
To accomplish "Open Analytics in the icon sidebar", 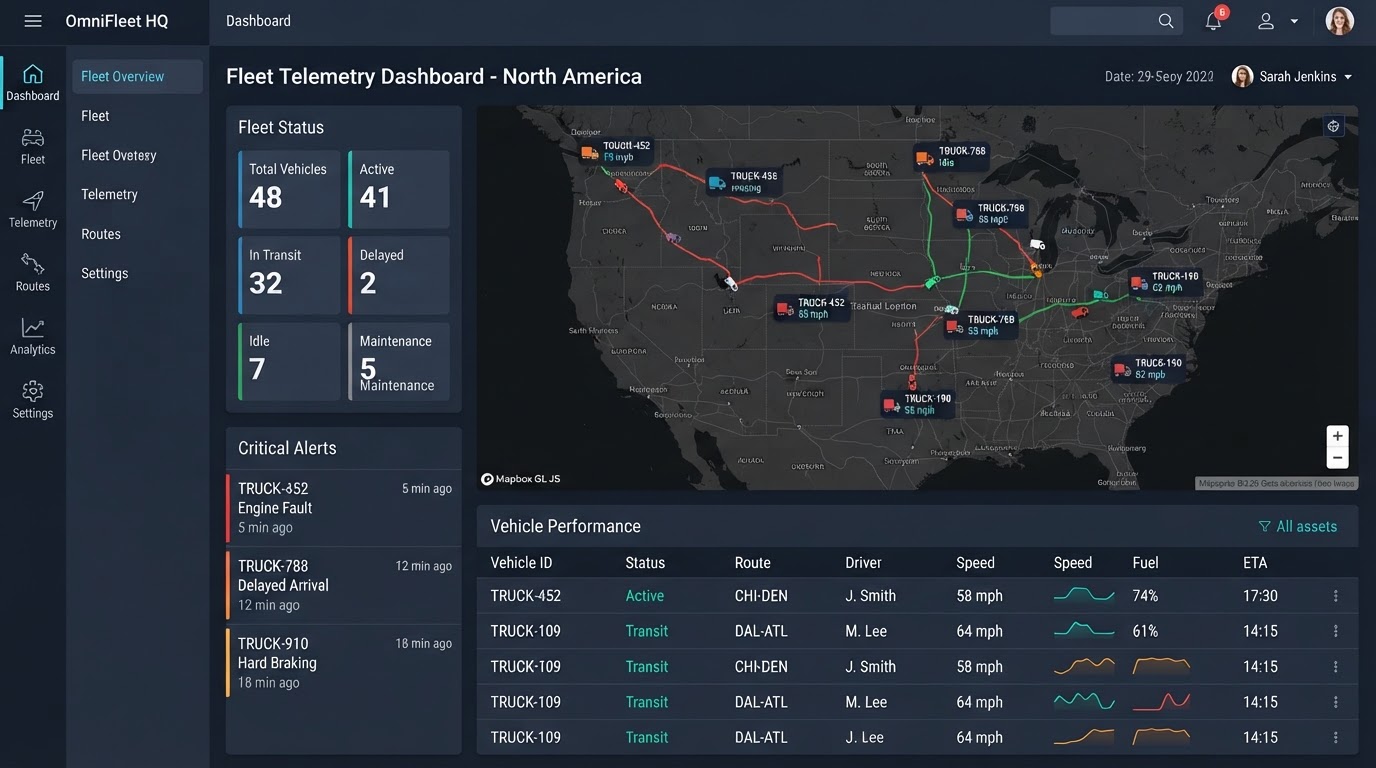I will tap(33, 336).
